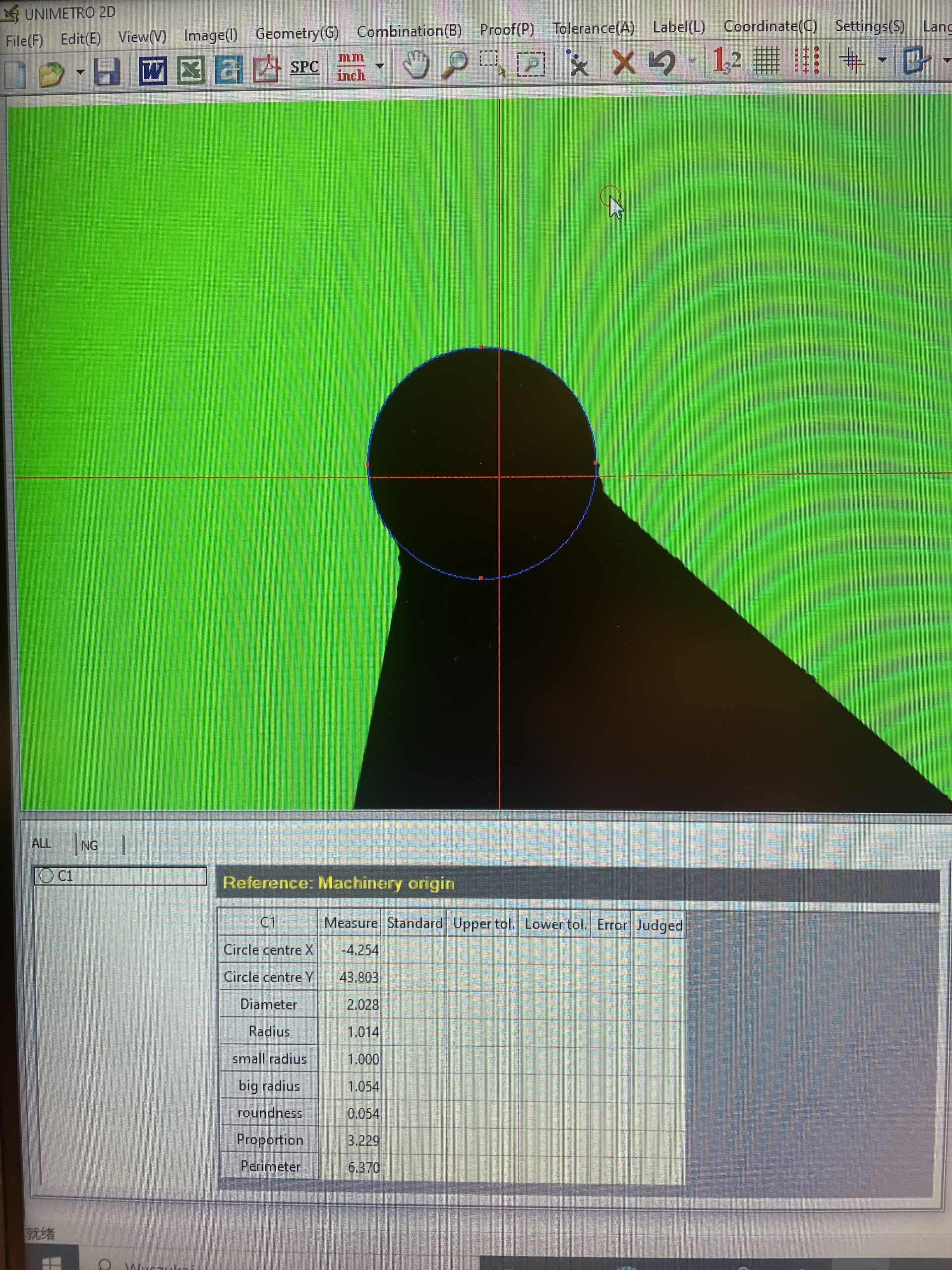952x1270 pixels.
Task: Save with the floppy disk icon
Action: pos(107,72)
